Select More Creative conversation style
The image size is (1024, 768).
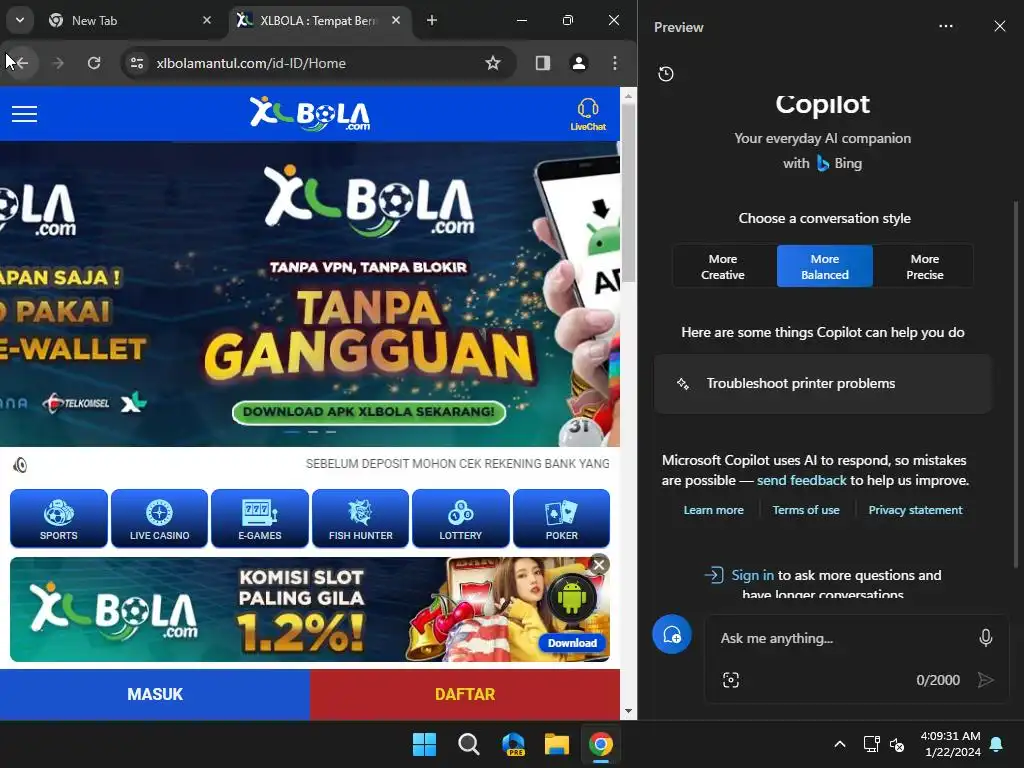724,266
